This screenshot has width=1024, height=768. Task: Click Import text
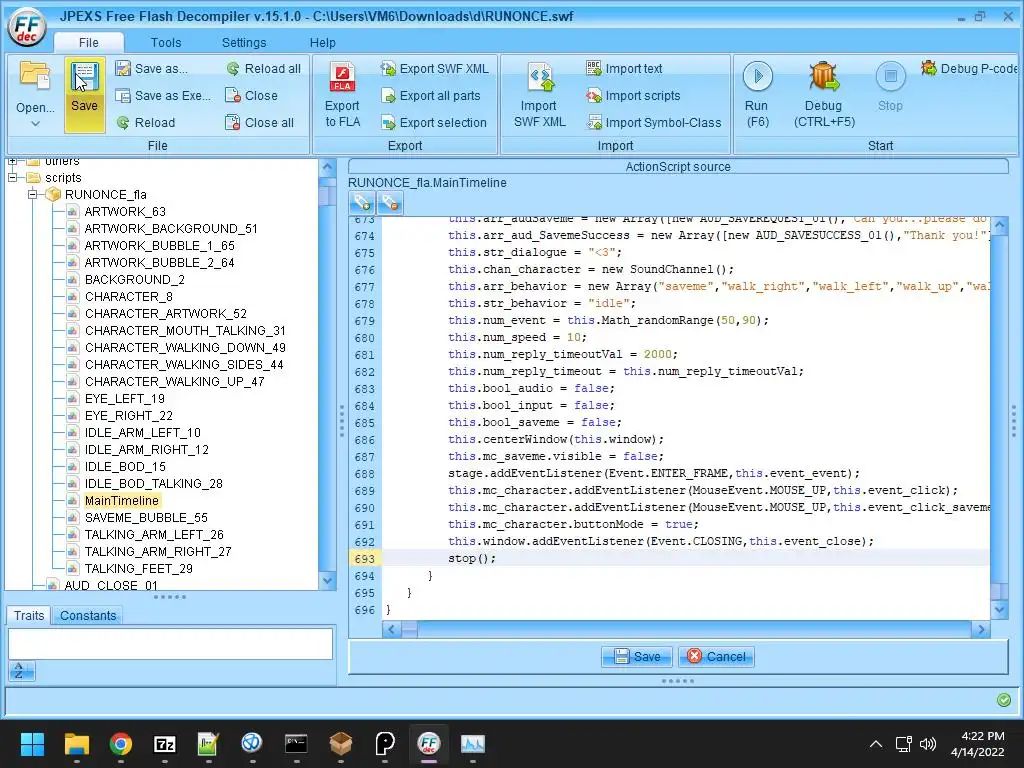[624, 69]
